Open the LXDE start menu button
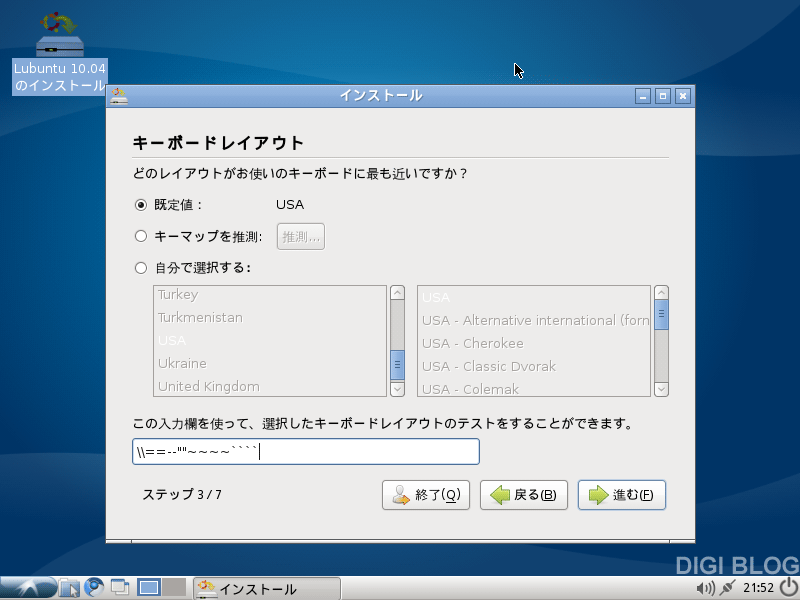 (28, 588)
